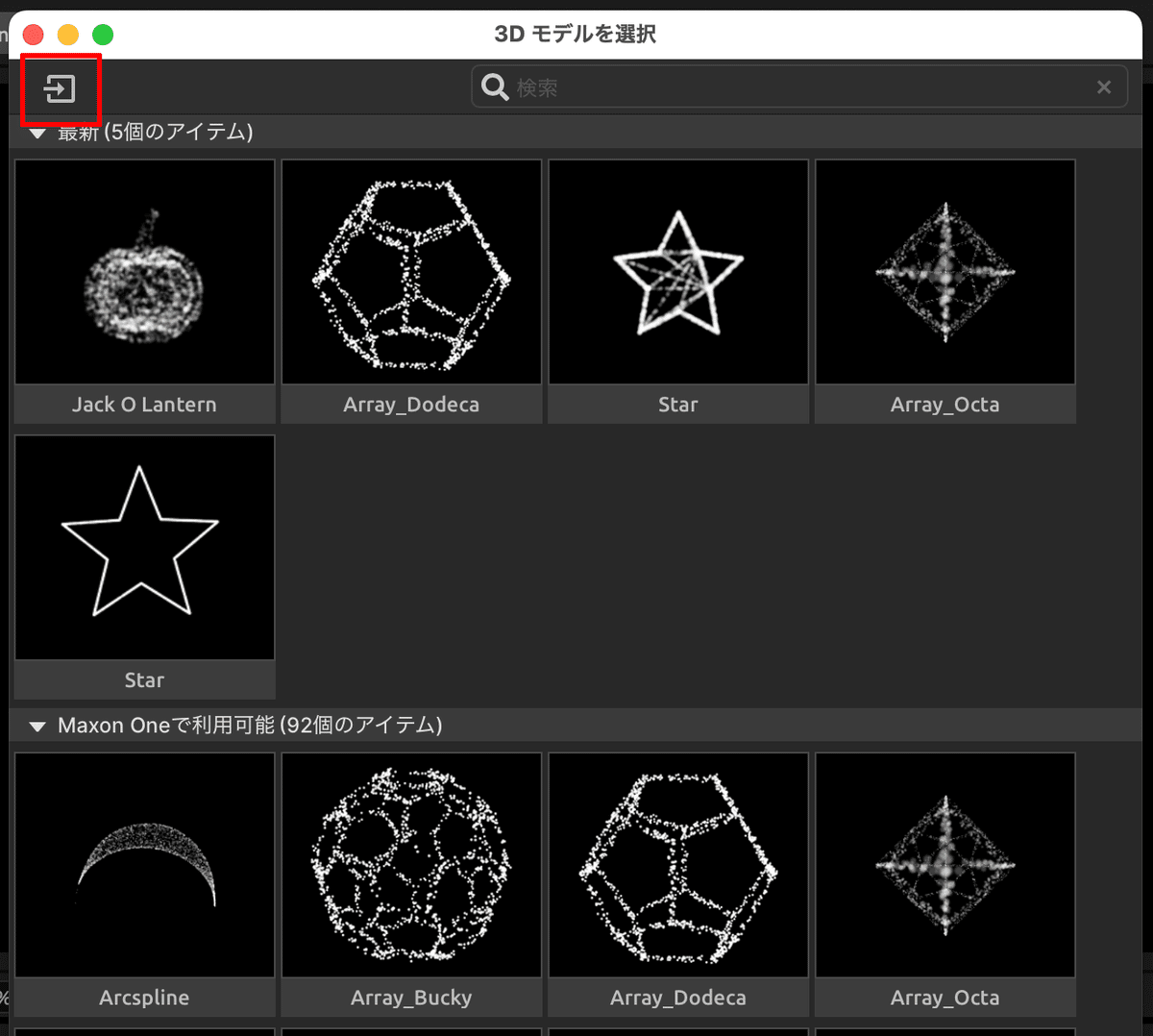Close the dialog with the red traffic light
1153x1036 pixels.
pyautogui.click(x=35, y=34)
